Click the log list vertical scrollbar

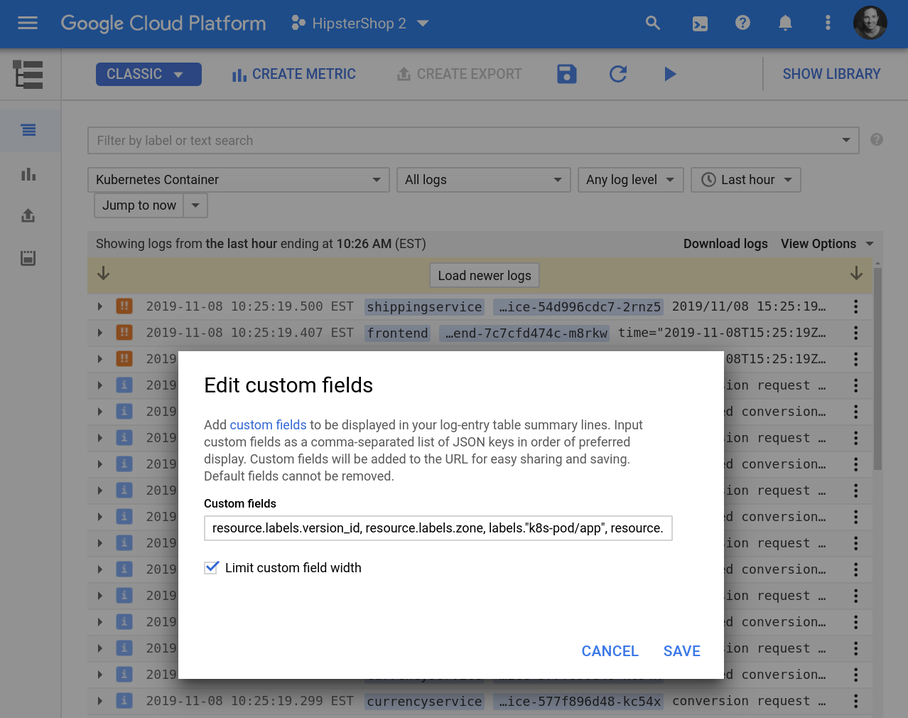[878, 368]
